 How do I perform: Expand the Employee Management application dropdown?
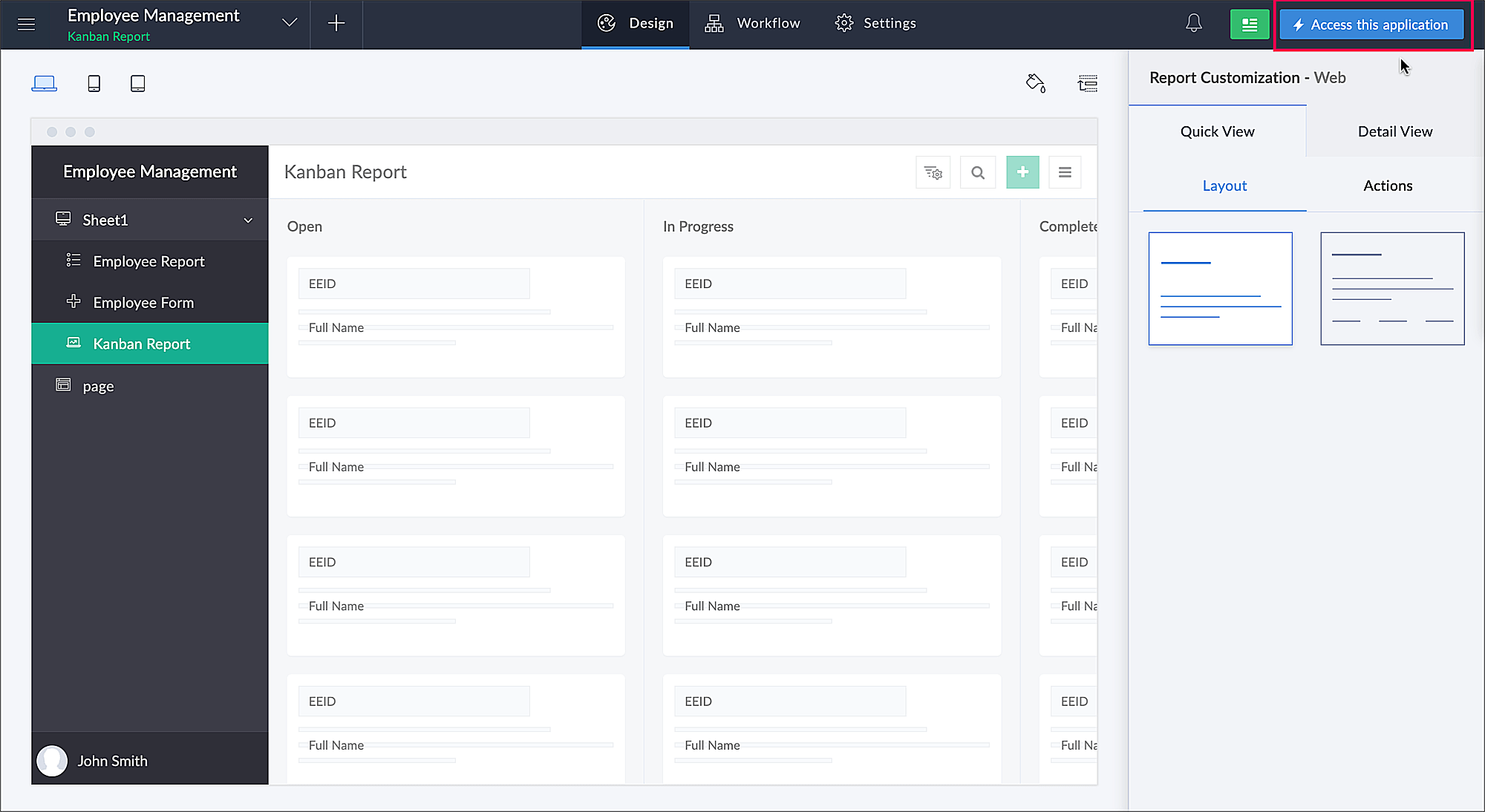(290, 23)
